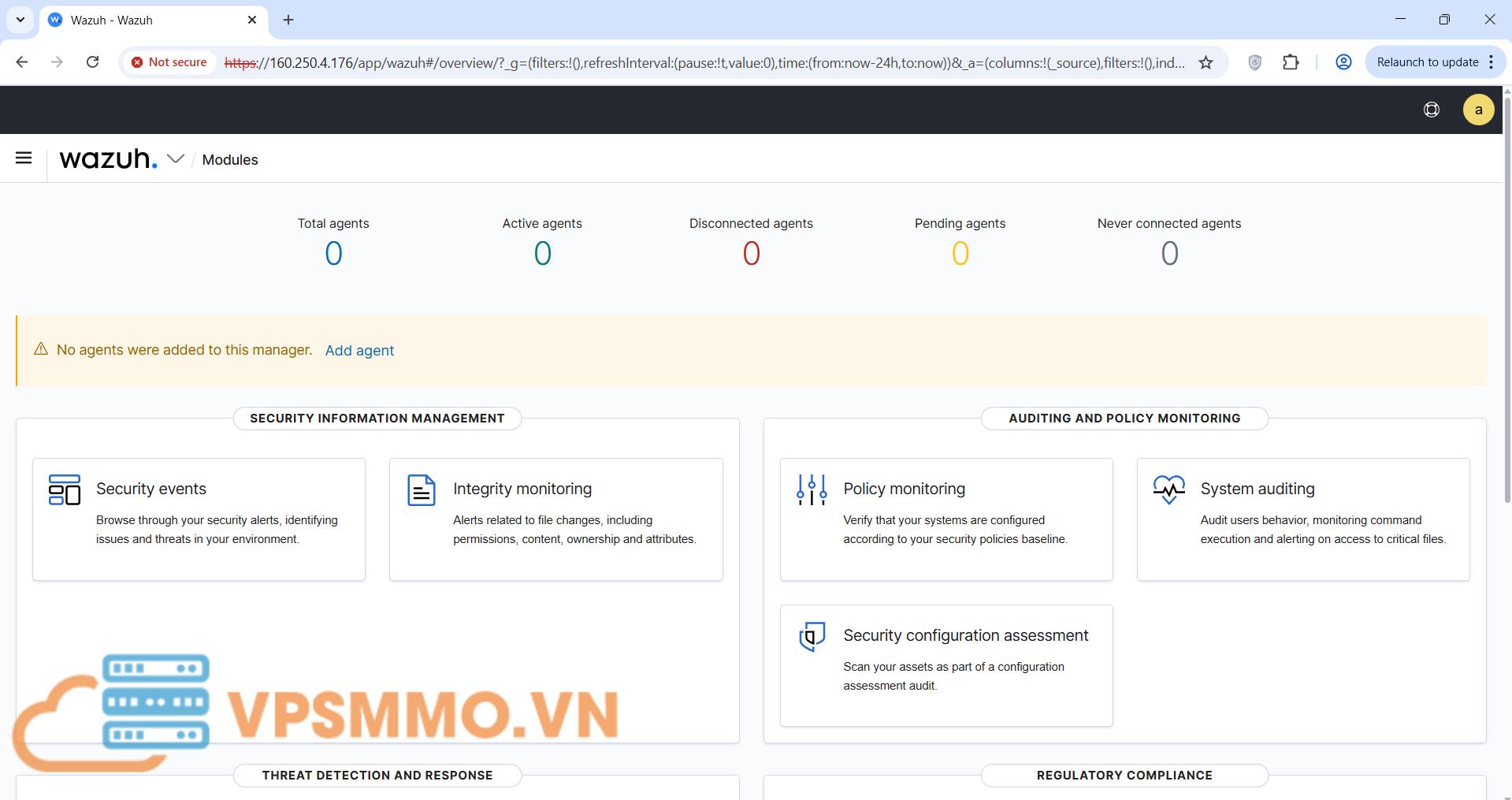The height and width of the screenshot is (800, 1512).
Task: Click the Integrity monitoring document icon
Action: 421,489
